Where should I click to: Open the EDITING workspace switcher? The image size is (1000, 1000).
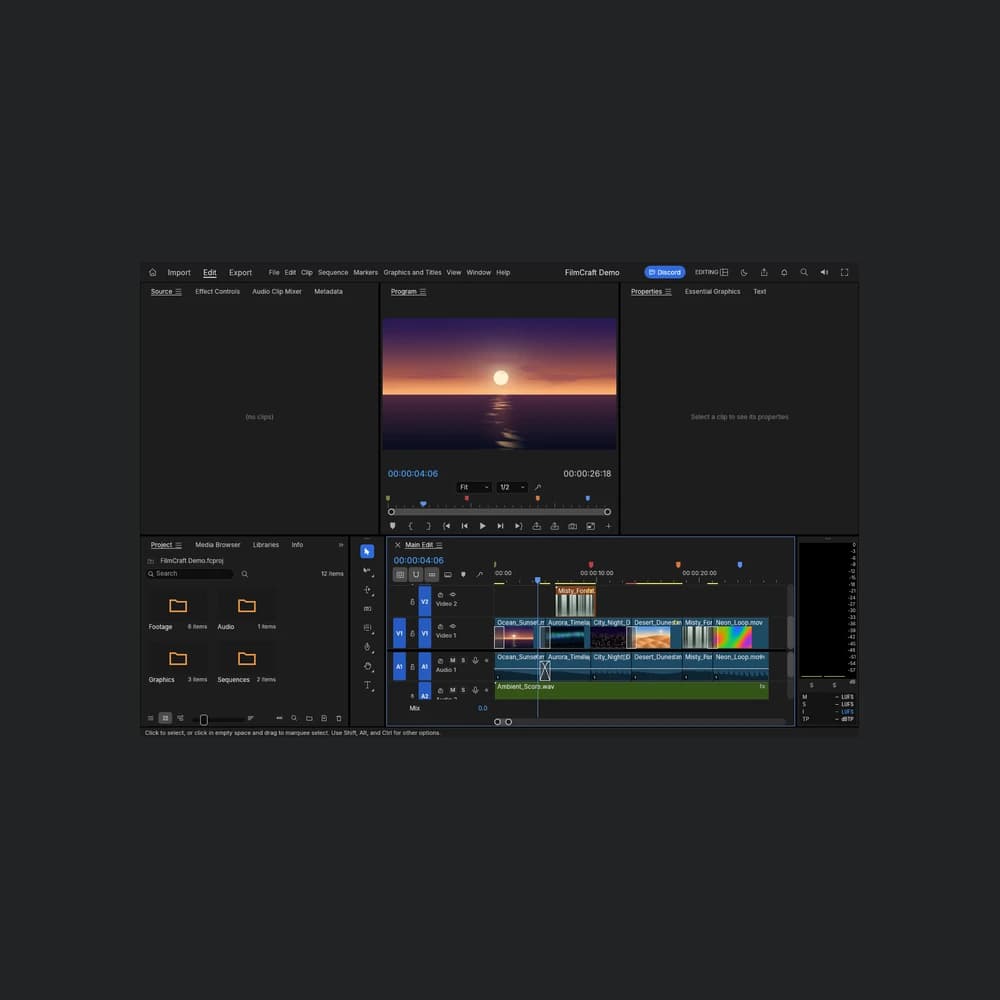pyautogui.click(x=712, y=272)
